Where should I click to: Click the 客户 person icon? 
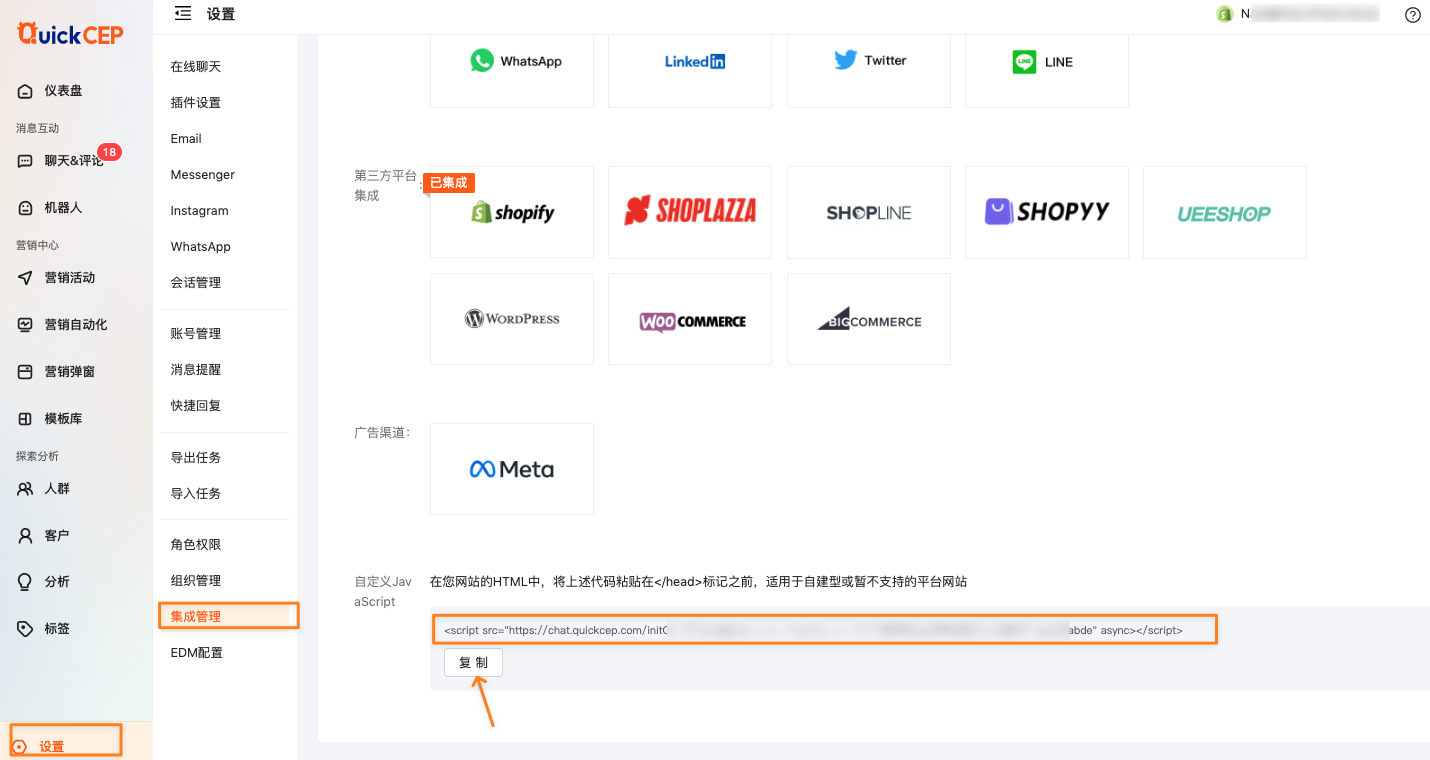click(x=26, y=536)
